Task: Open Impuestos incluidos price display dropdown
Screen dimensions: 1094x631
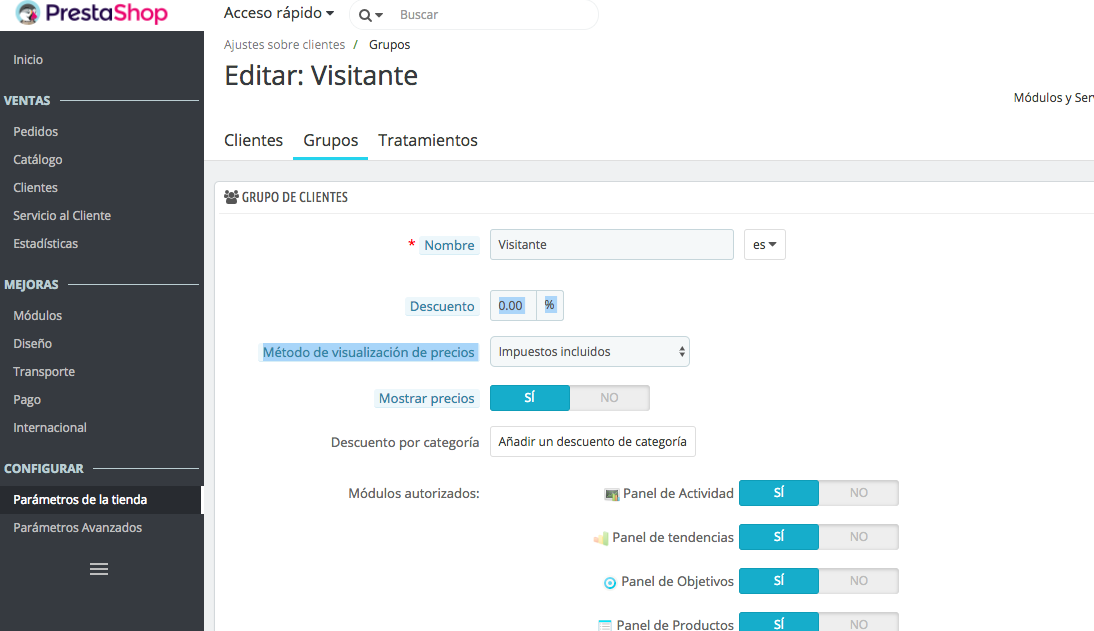Action: pos(590,352)
